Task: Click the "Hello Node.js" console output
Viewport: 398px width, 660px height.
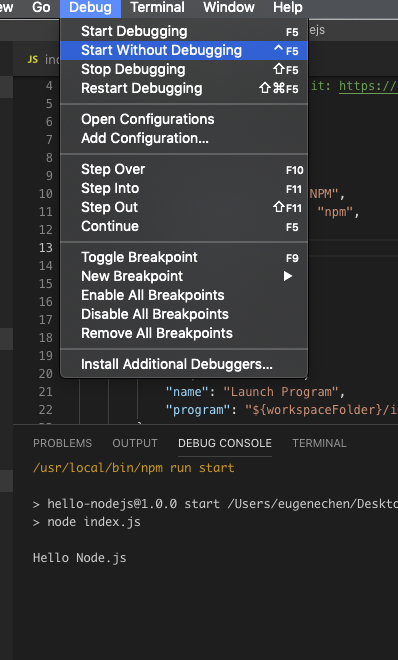Action: pos(80,558)
